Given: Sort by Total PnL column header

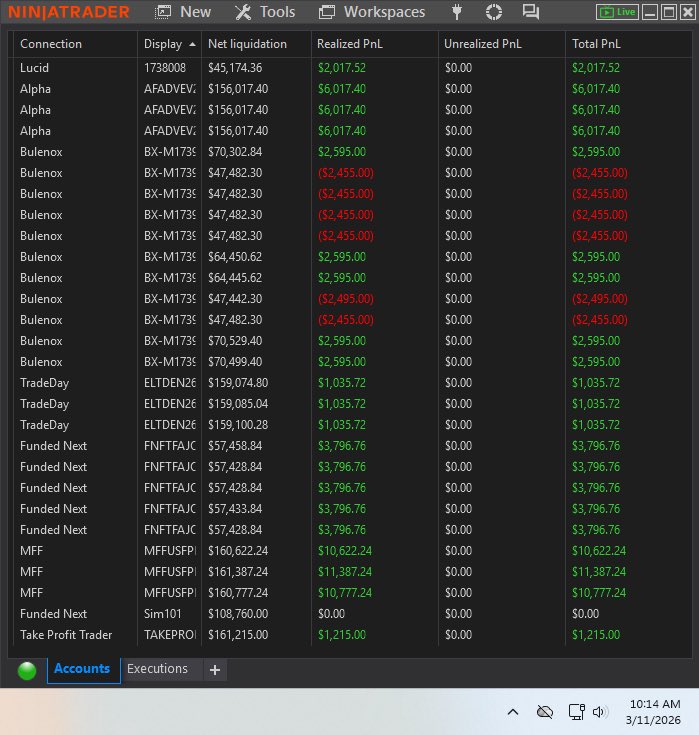Looking at the screenshot, I should click(628, 44).
